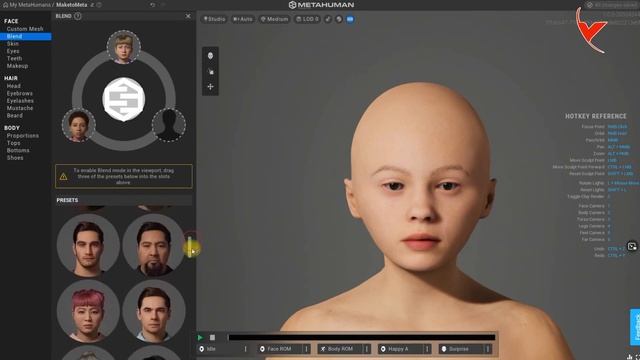The image size is (640, 360).
Task: Click the MetaHuman logo in title bar
Action: (x=321, y=5)
